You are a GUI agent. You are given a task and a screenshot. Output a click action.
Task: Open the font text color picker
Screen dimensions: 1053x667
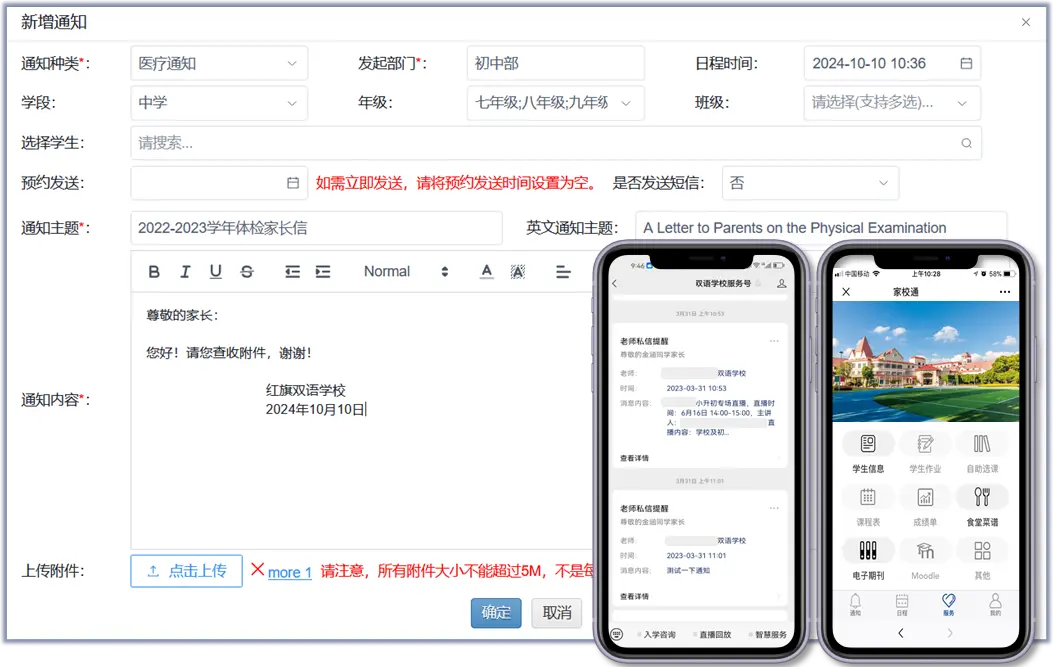(x=487, y=272)
